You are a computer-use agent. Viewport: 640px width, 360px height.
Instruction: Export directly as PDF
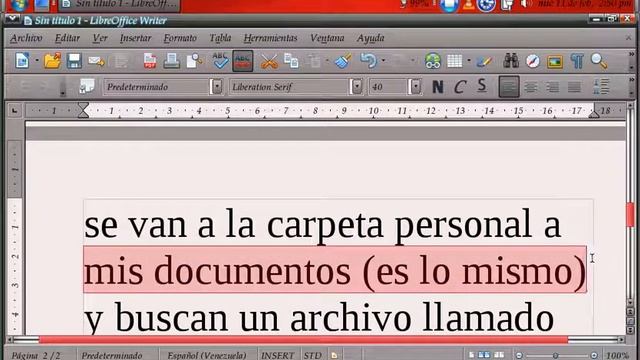point(150,61)
